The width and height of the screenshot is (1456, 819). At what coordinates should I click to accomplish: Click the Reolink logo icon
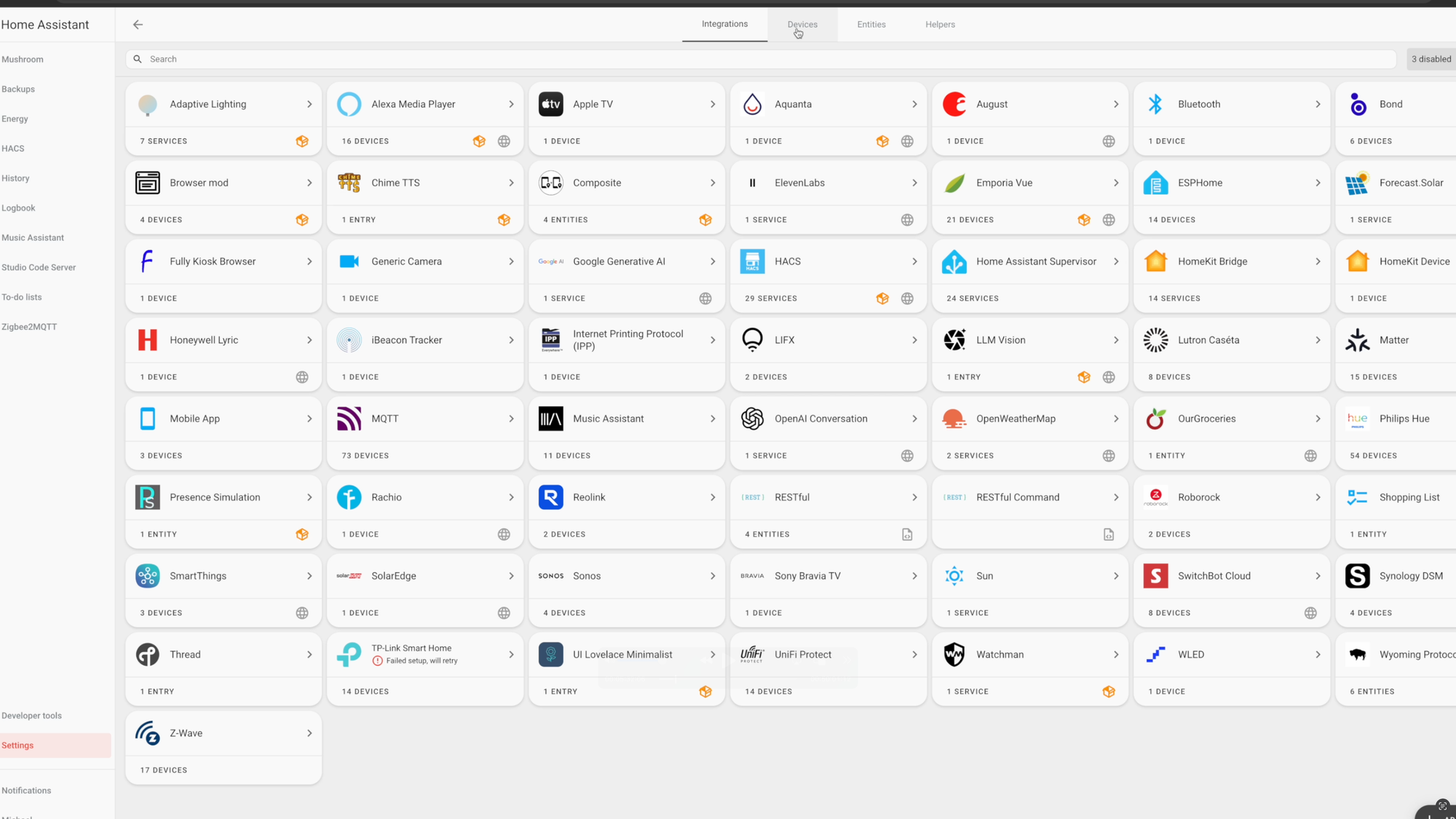pyautogui.click(x=551, y=497)
